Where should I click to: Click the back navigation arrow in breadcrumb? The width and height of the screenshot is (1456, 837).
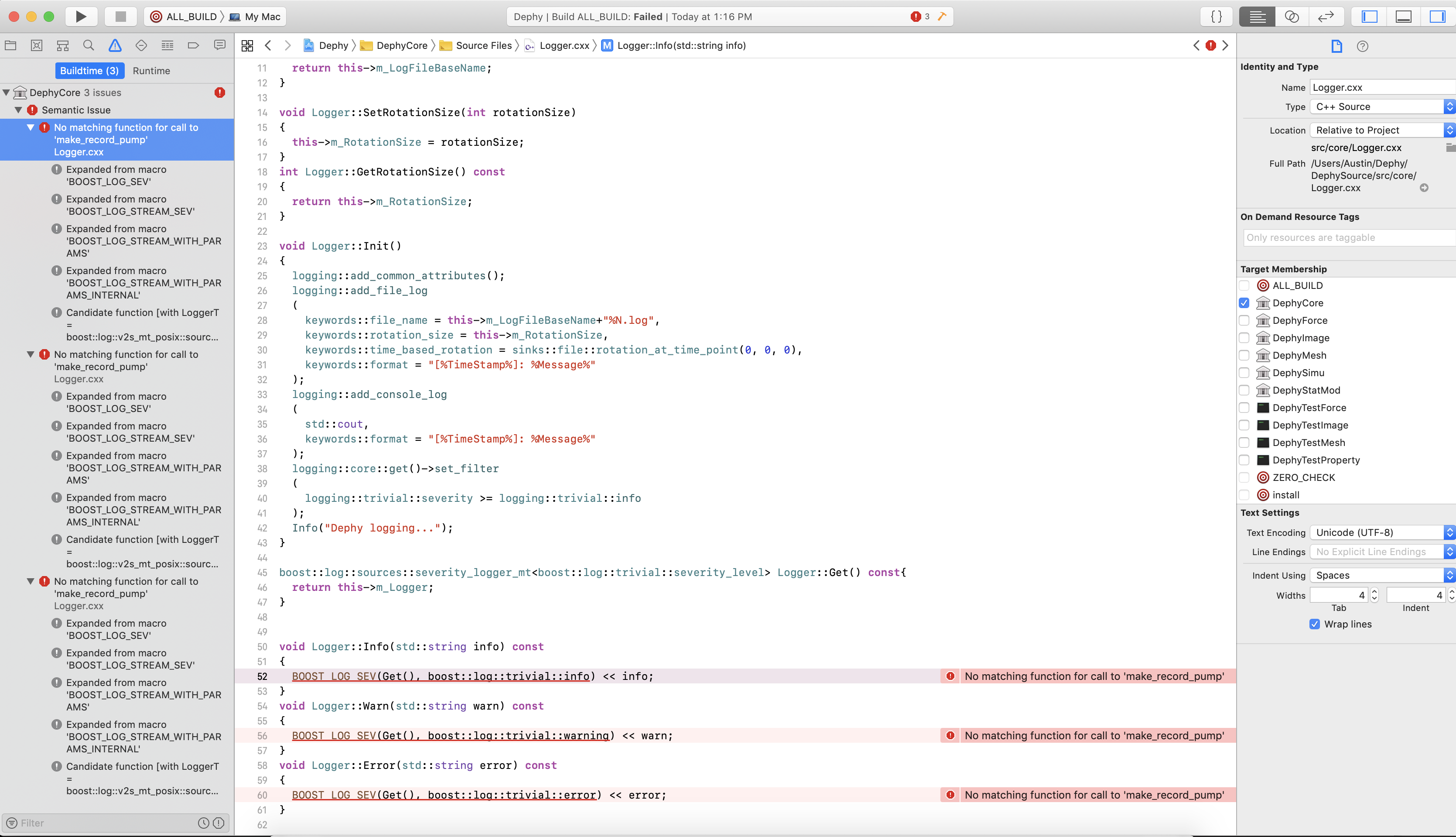point(267,45)
